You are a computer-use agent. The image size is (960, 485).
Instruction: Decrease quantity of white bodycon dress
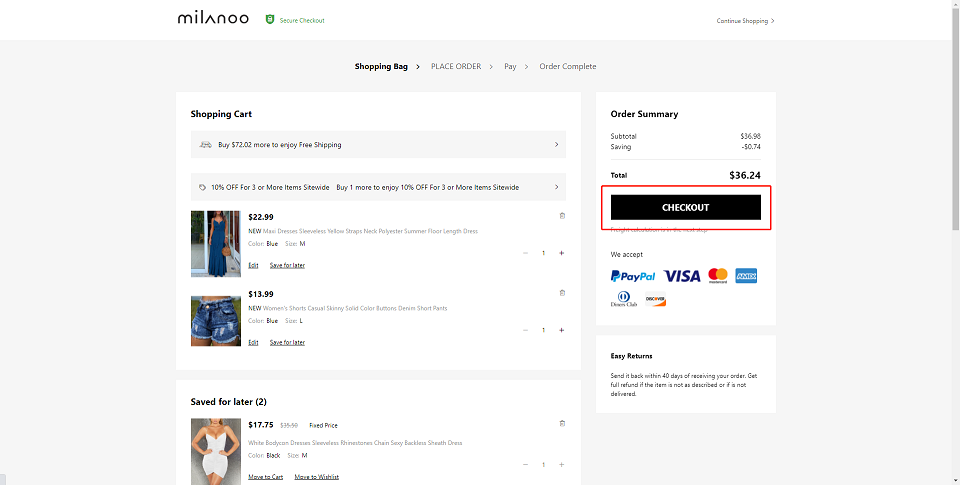pos(525,465)
